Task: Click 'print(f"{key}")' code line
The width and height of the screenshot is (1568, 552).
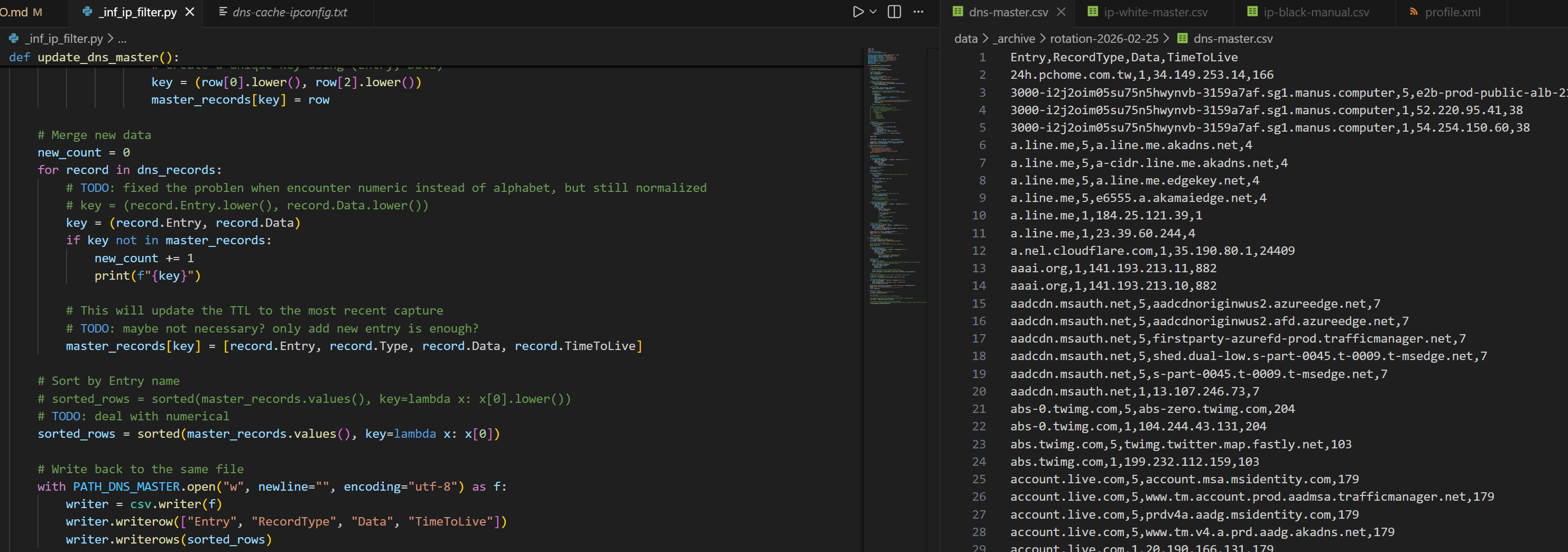Action: click(x=147, y=275)
